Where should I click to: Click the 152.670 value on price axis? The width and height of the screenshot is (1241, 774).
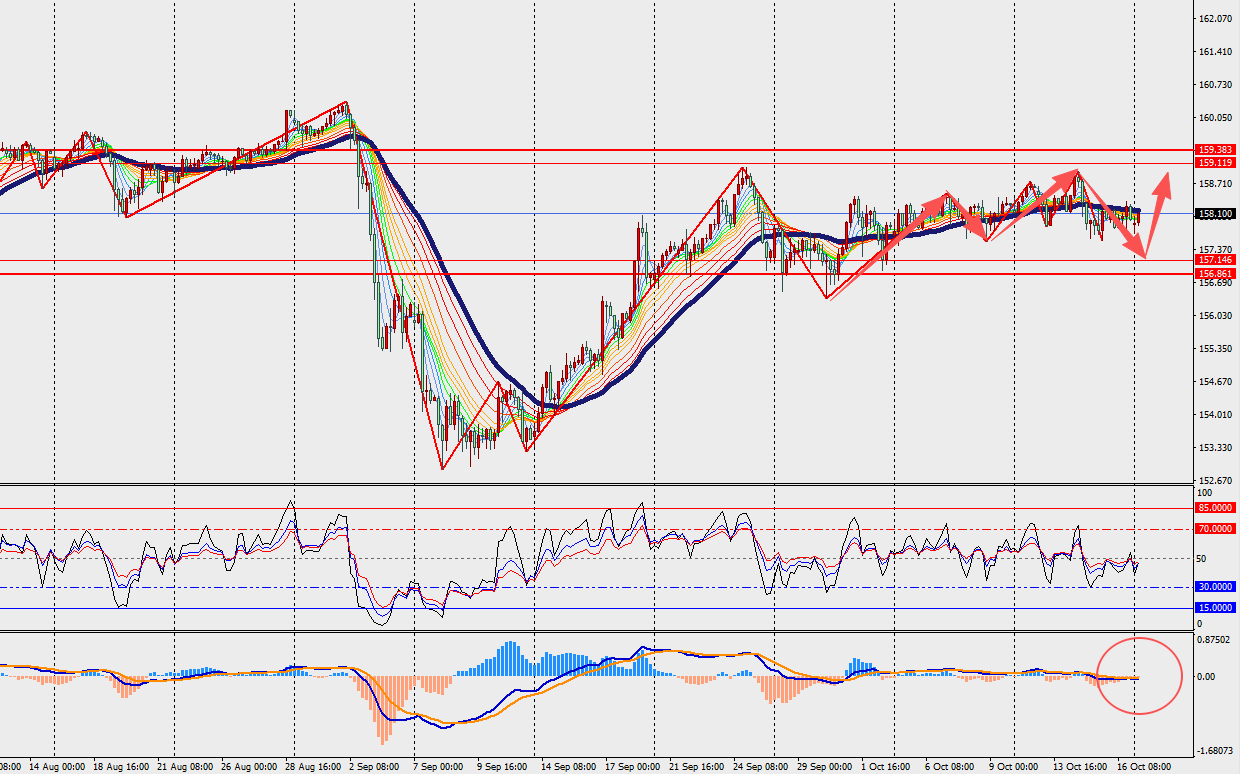(x=1216, y=481)
